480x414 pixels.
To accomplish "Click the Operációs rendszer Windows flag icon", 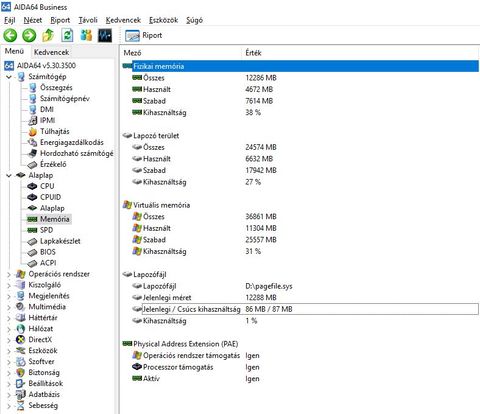I will pos(21,274).
